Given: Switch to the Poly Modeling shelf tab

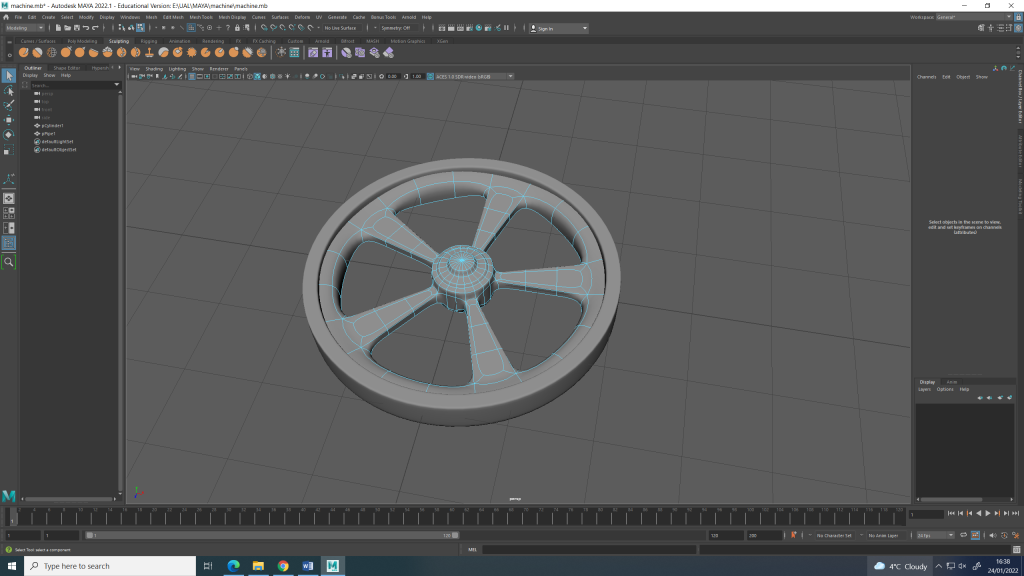Looking at the screenshot, I should [x=82, y=41].
